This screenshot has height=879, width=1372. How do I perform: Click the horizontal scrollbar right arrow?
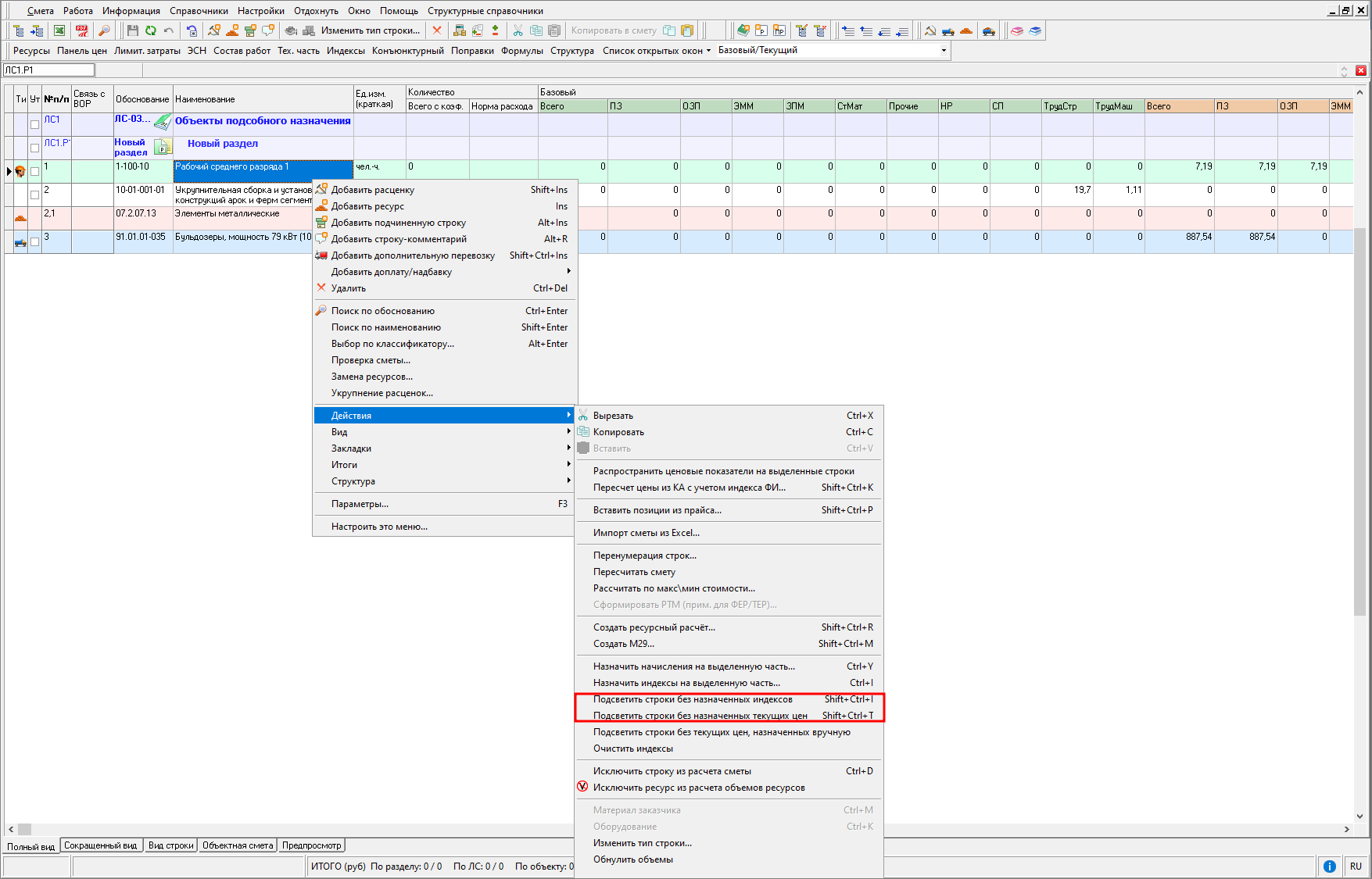point(1346,829)
